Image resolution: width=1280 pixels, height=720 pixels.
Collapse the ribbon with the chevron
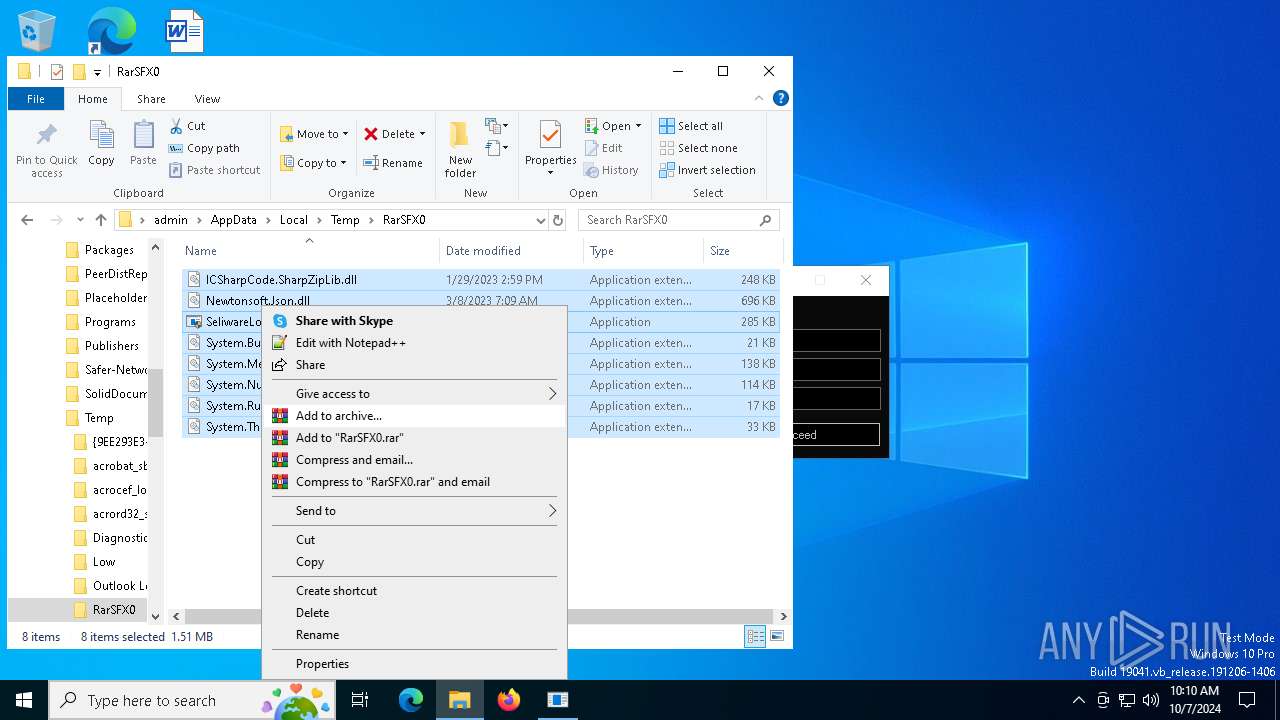(757, 98)
